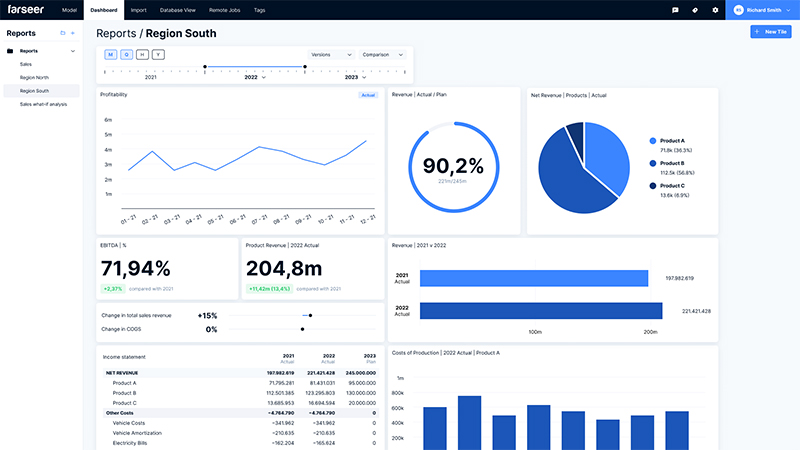
Task: Click the Product A pie legend entry
Action: [672, 141]
